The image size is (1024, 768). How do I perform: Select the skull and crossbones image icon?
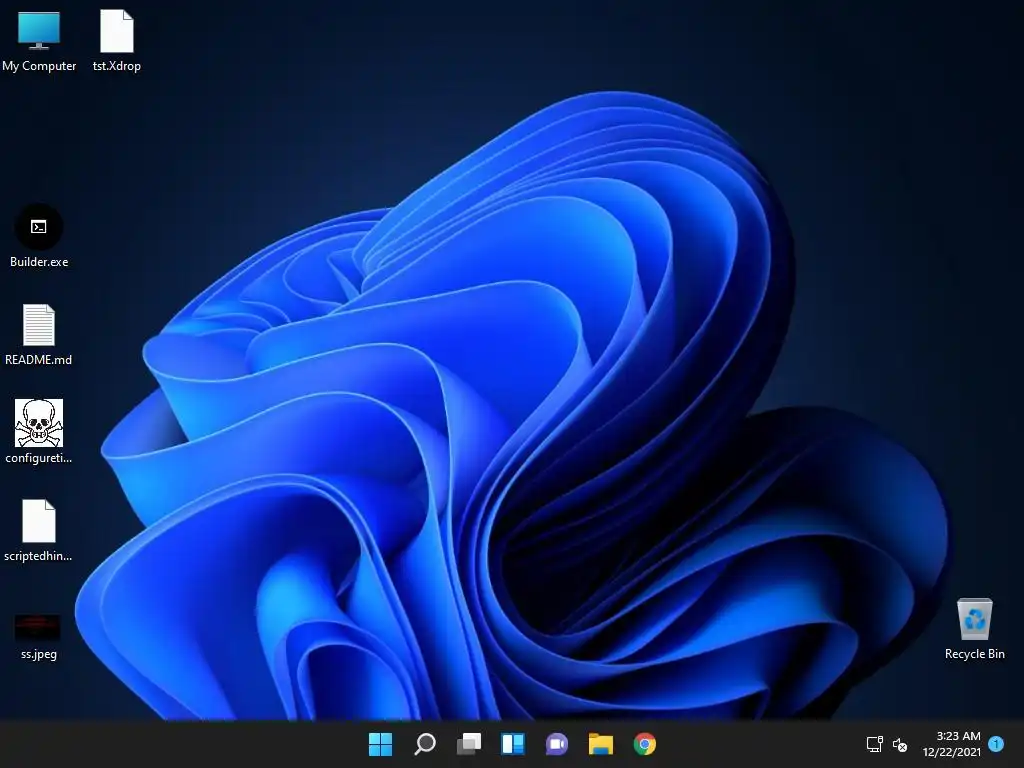[x=39, y=423]
